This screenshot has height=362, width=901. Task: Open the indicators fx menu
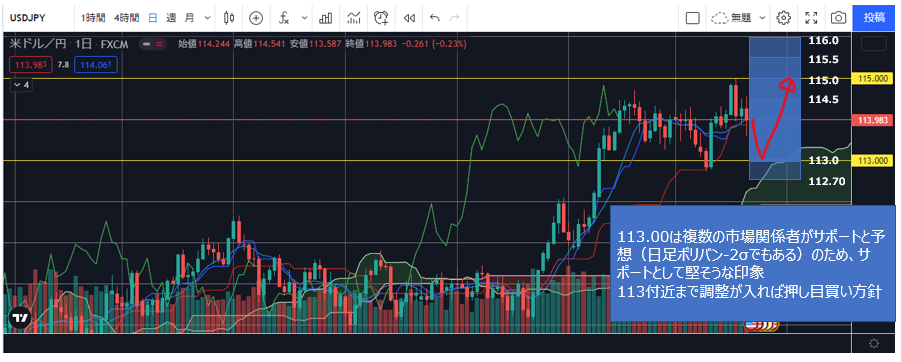(x=284, y=18)
